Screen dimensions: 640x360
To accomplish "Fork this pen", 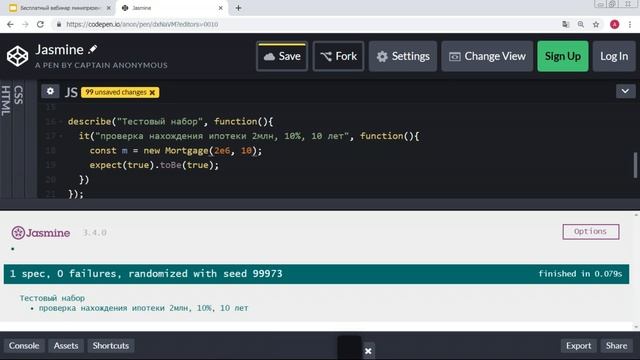I will pos(338,56).
